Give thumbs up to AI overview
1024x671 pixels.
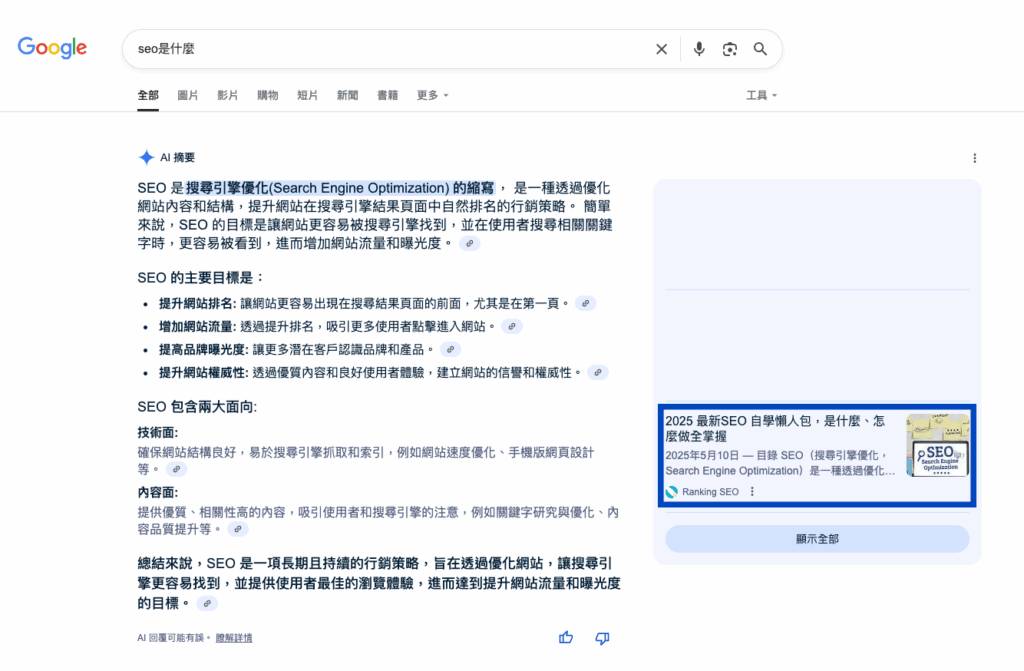[x=566, y=638]
